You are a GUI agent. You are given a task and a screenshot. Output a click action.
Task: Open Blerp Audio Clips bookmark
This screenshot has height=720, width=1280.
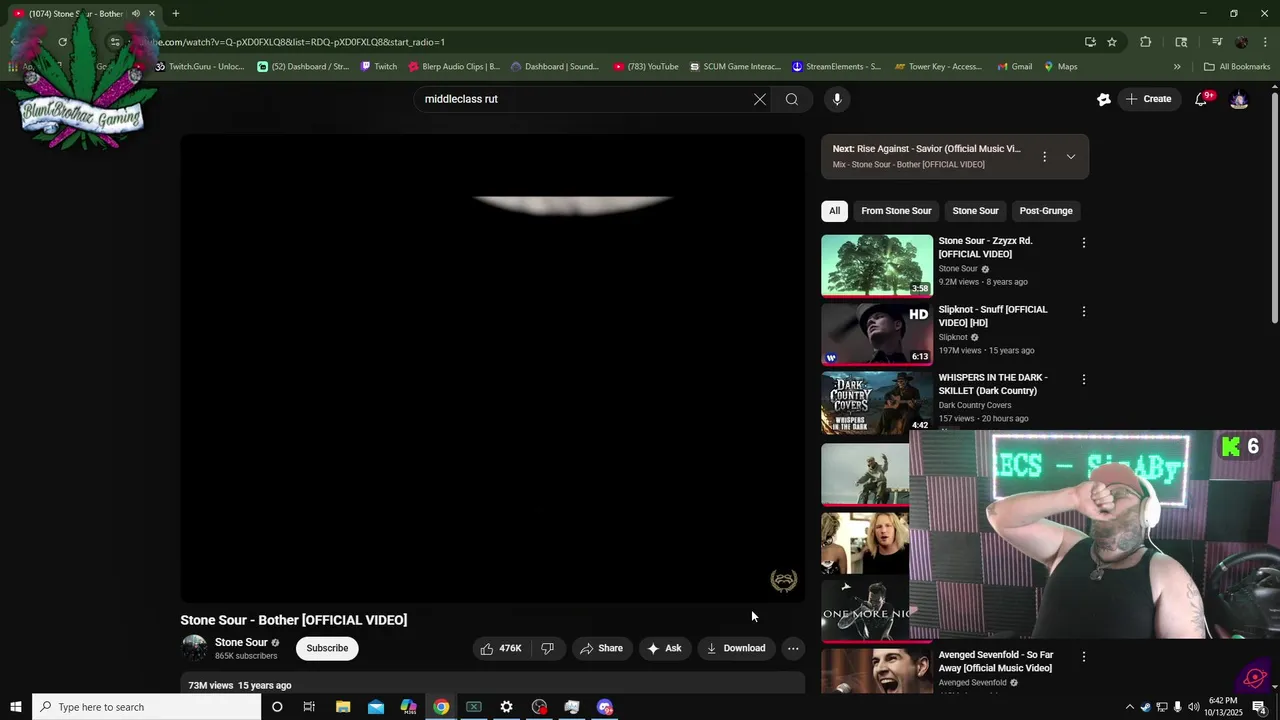click(454, 67)
